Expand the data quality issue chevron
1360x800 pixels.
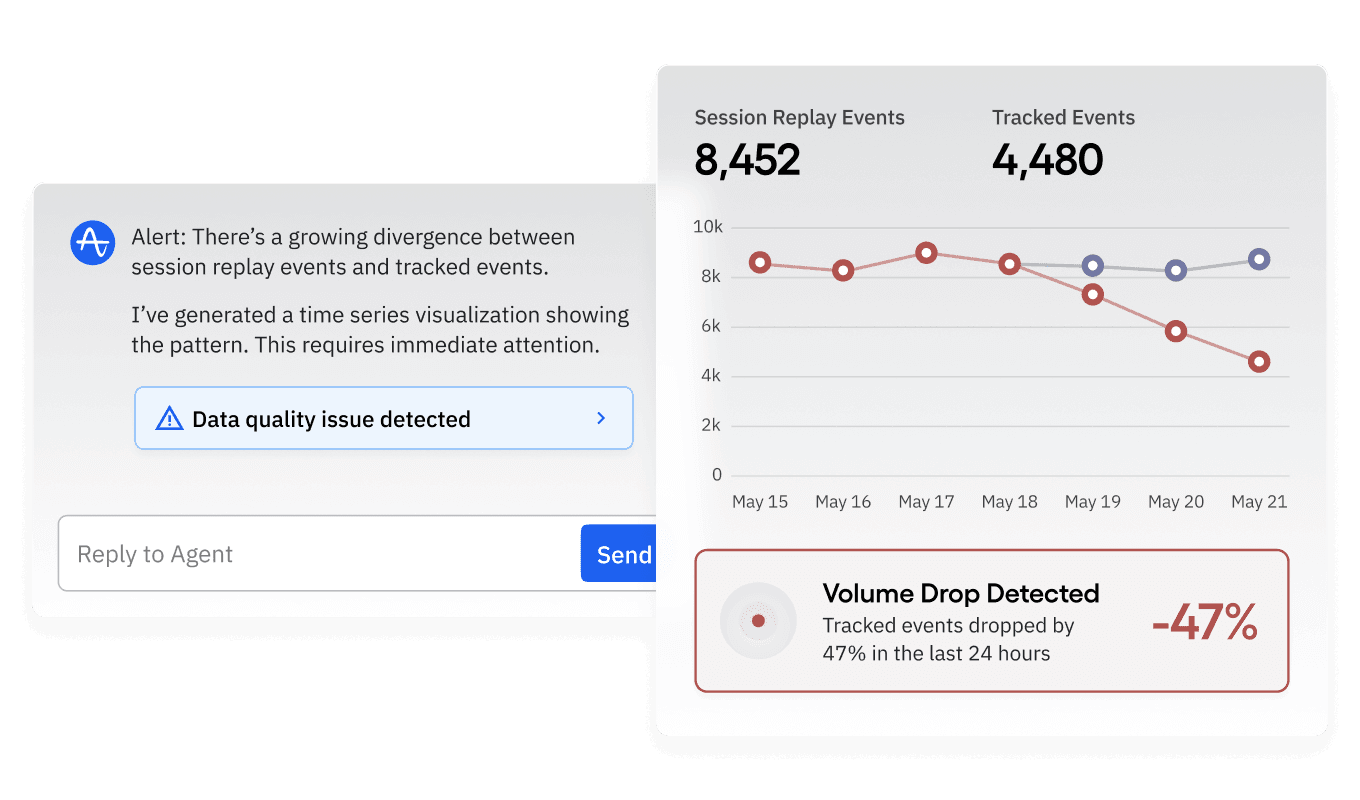coord(601,418)
